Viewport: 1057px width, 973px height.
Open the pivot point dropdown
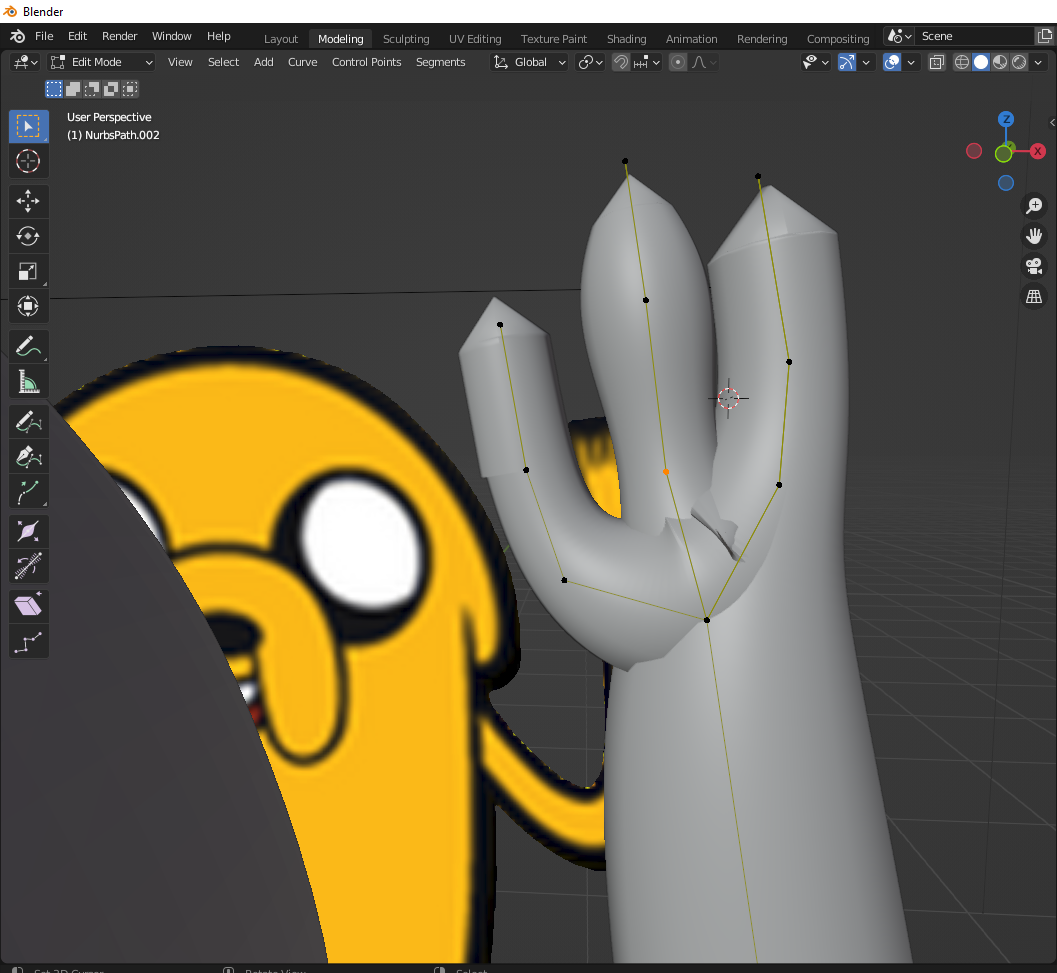(x=591, y=63)
